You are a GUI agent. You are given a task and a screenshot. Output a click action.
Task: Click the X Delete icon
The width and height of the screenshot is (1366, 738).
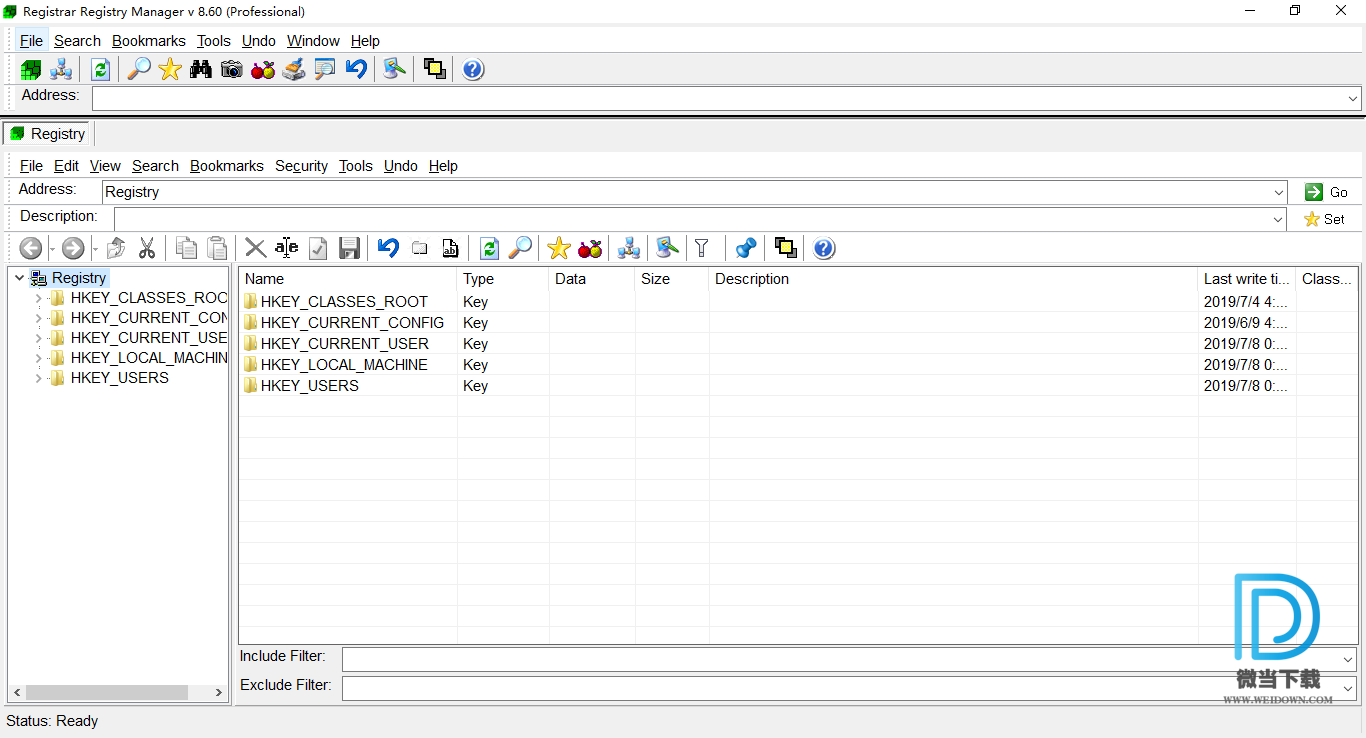click(x=256, y=248)
